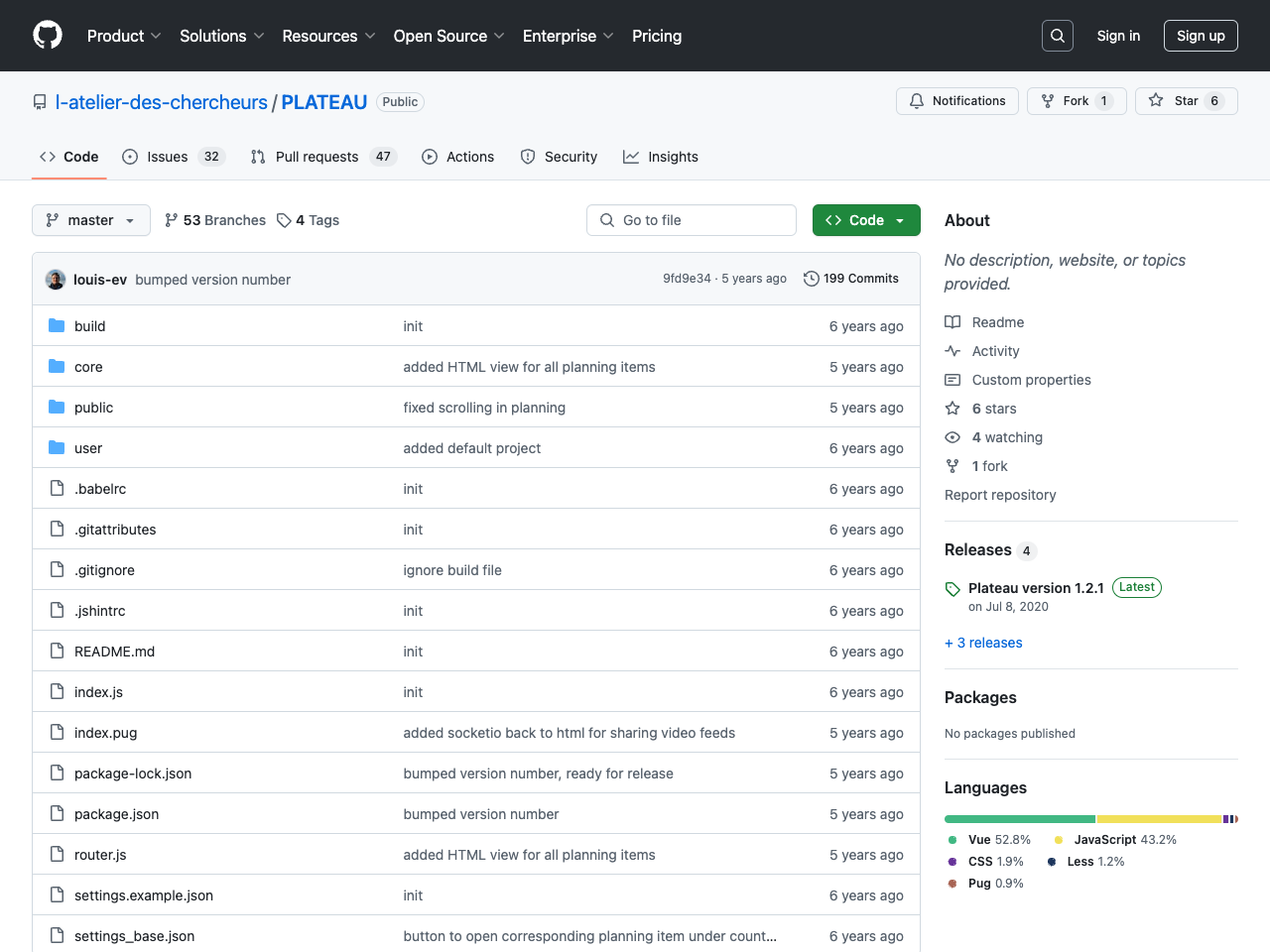Switch to the Code tab
This screenshot has height=952, width=1270.
coord(69,157)
